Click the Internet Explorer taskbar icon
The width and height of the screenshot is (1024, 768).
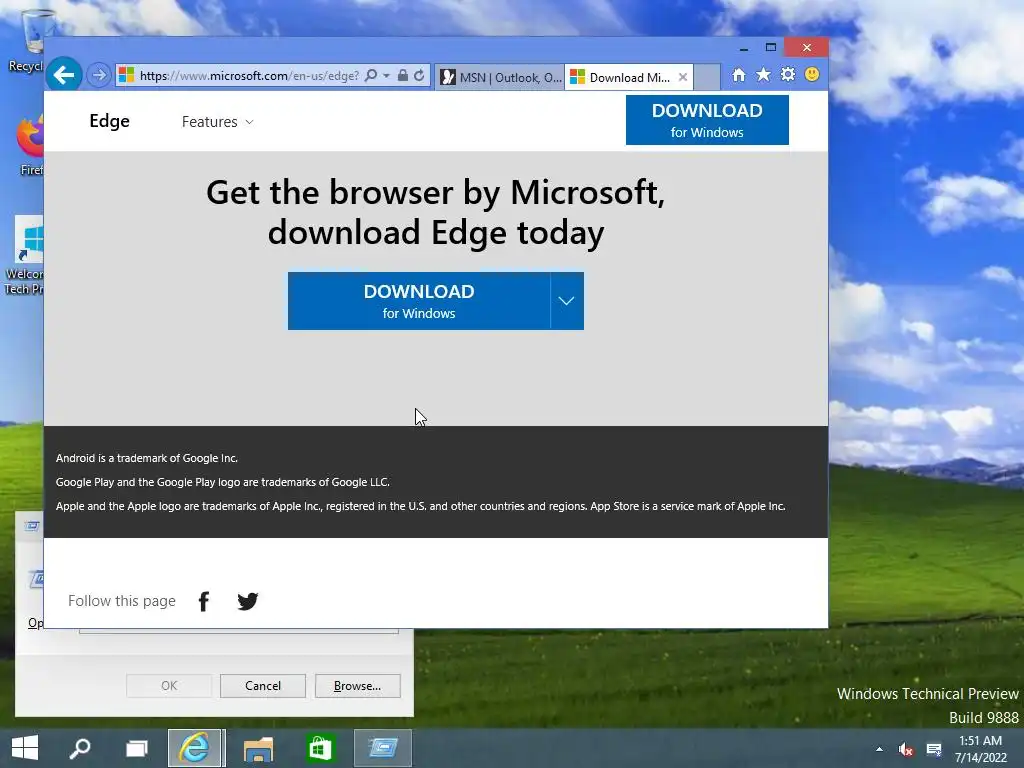(195, 748)
